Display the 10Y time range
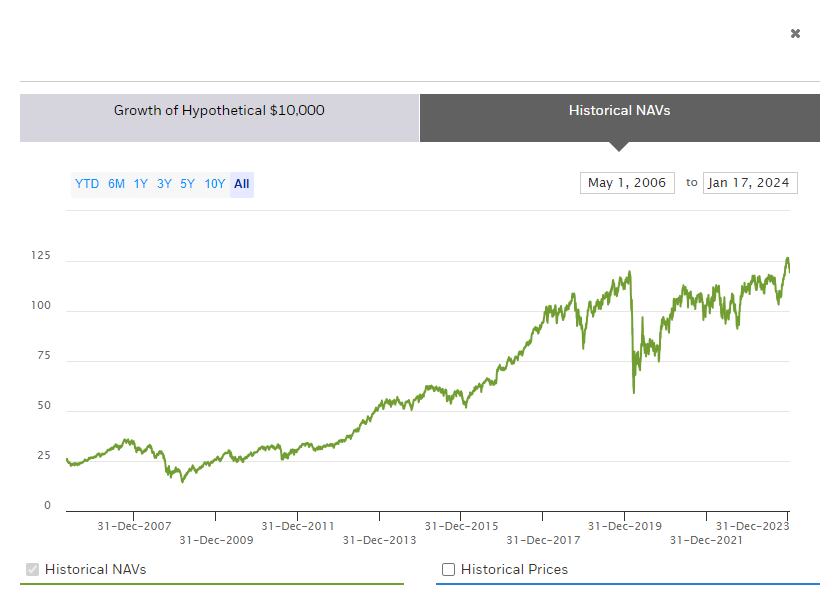This screenshot has width=823, height=613. click(214, 184)
